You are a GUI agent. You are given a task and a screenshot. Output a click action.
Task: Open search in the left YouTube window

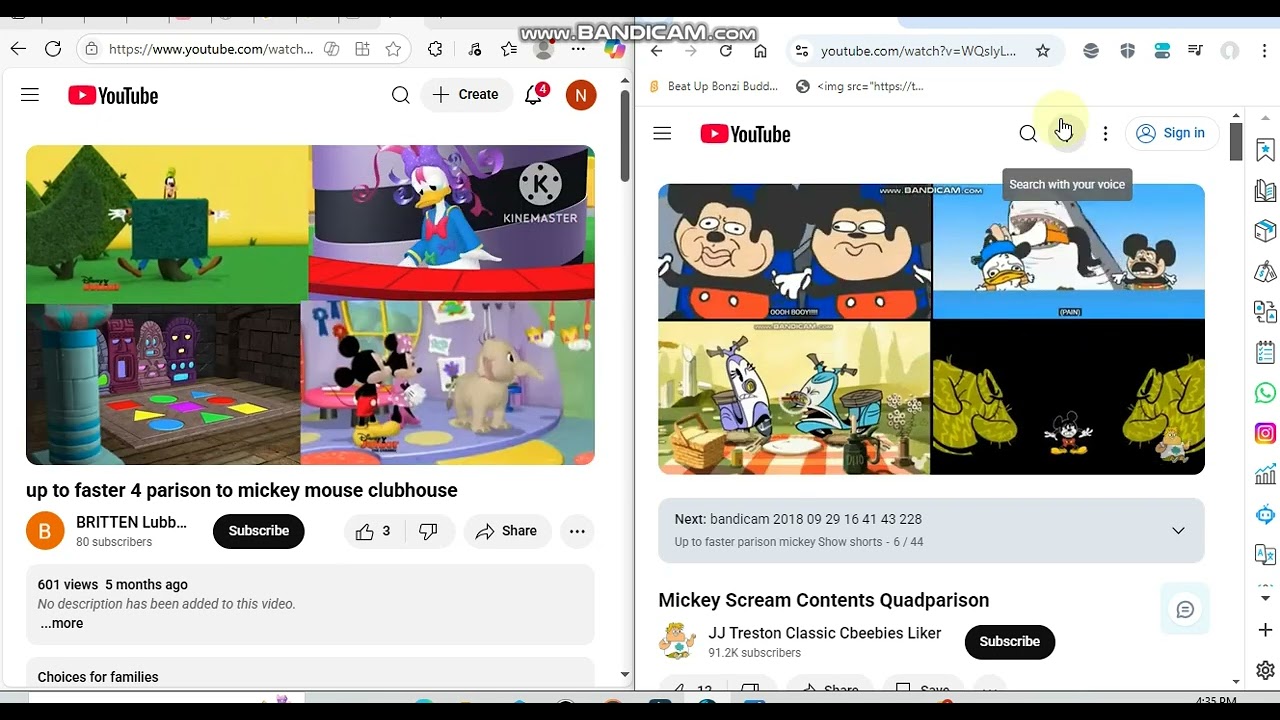point(401,95)
